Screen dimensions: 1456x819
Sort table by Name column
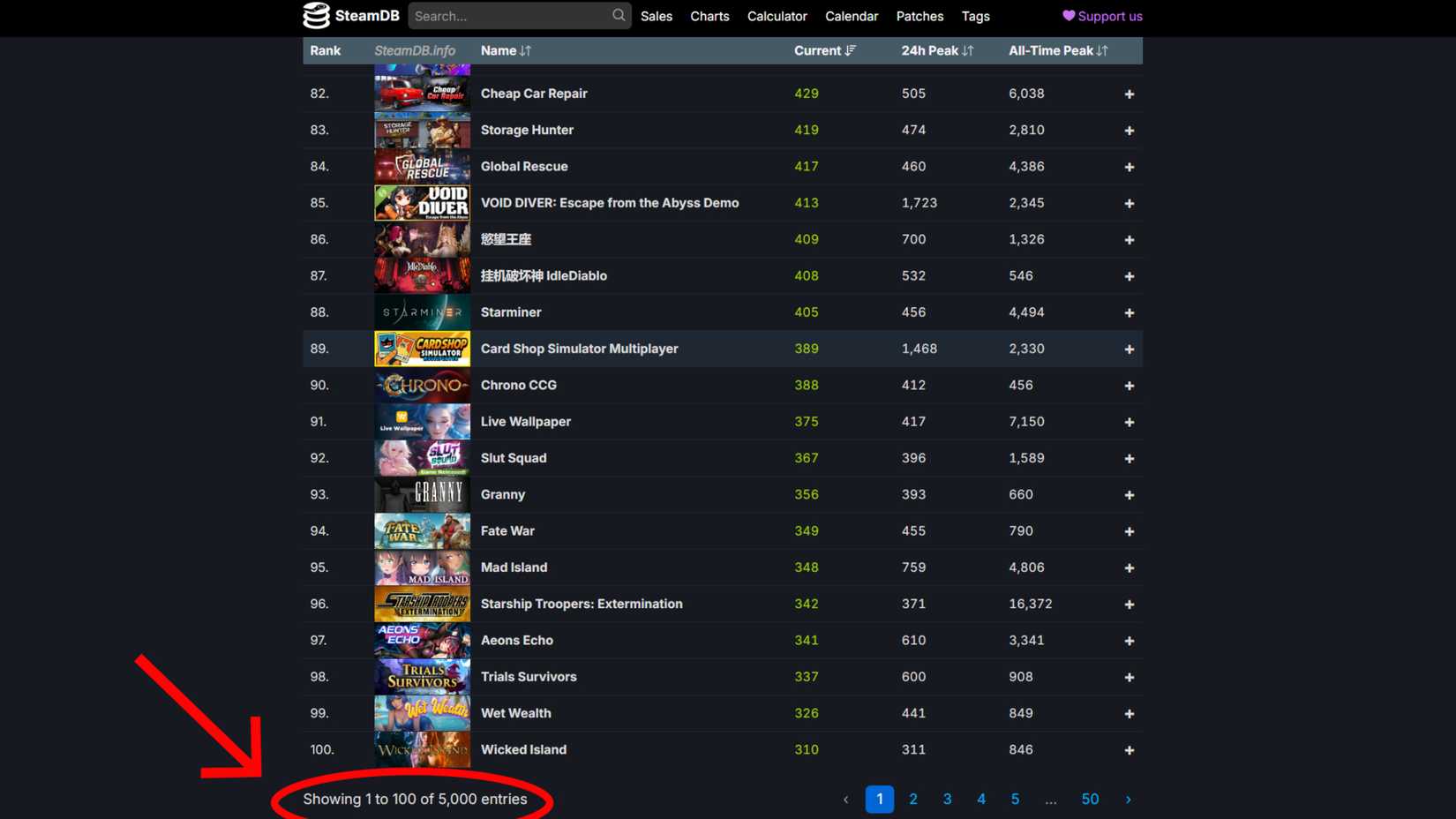tap(506, 50)
